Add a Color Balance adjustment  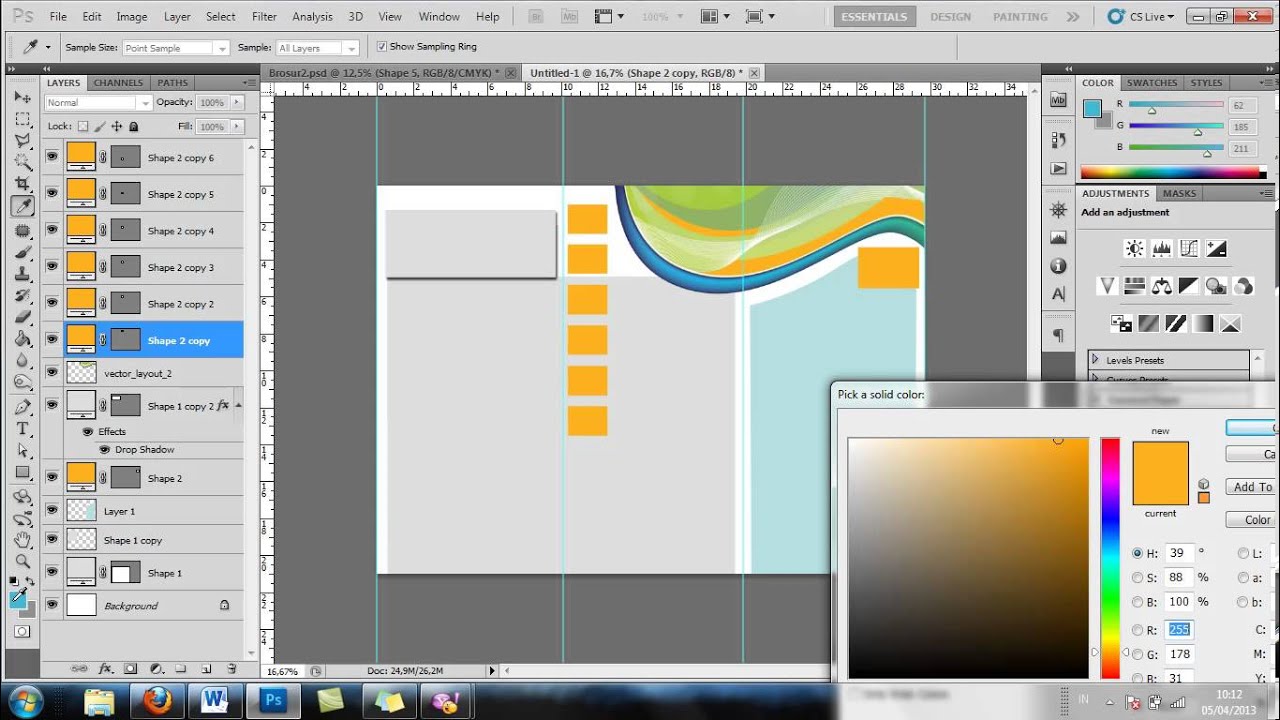(x=1161, y=286)
